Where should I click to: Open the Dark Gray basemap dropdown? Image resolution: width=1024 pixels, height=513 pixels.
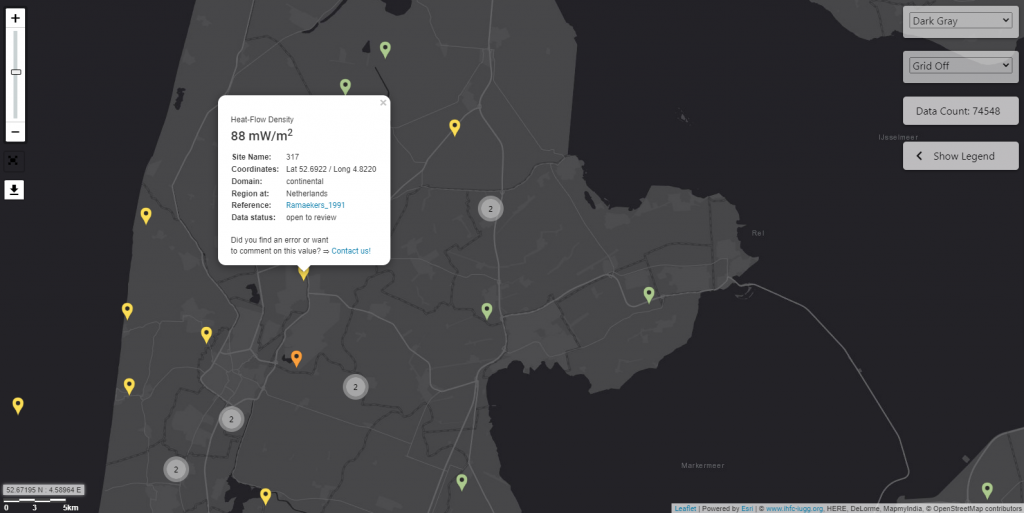pyautogui.click(x=961, y=20)
